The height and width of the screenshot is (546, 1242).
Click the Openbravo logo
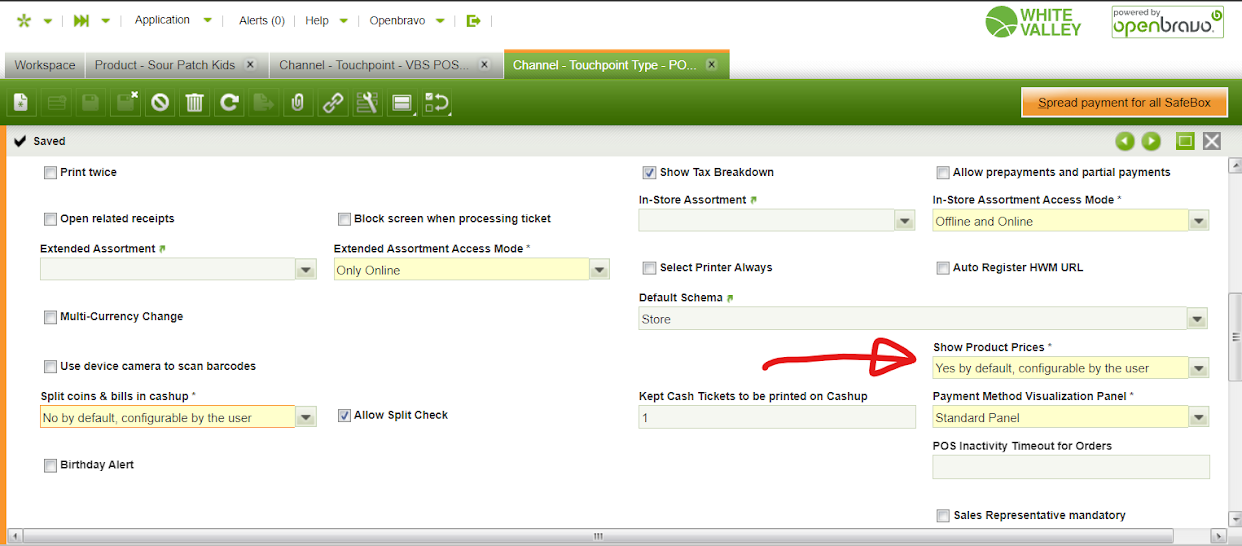click(1168, 22)
